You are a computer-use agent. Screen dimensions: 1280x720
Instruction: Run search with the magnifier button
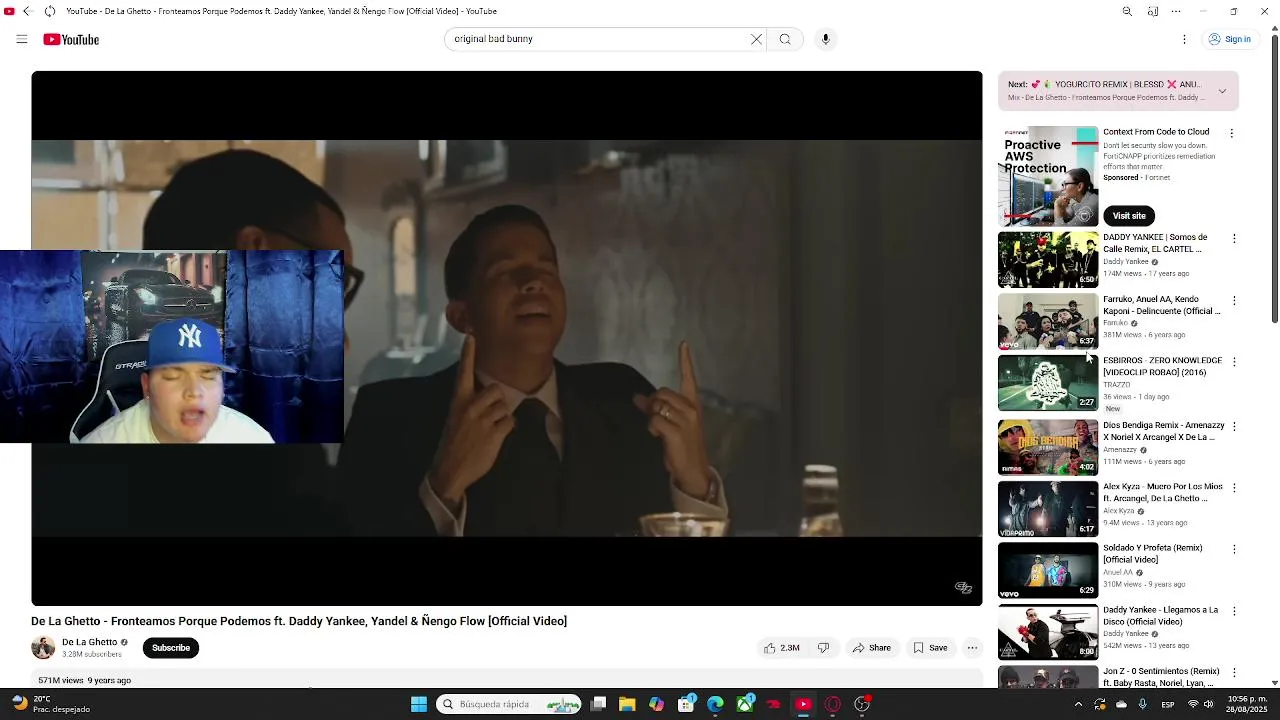click(785, 39)
